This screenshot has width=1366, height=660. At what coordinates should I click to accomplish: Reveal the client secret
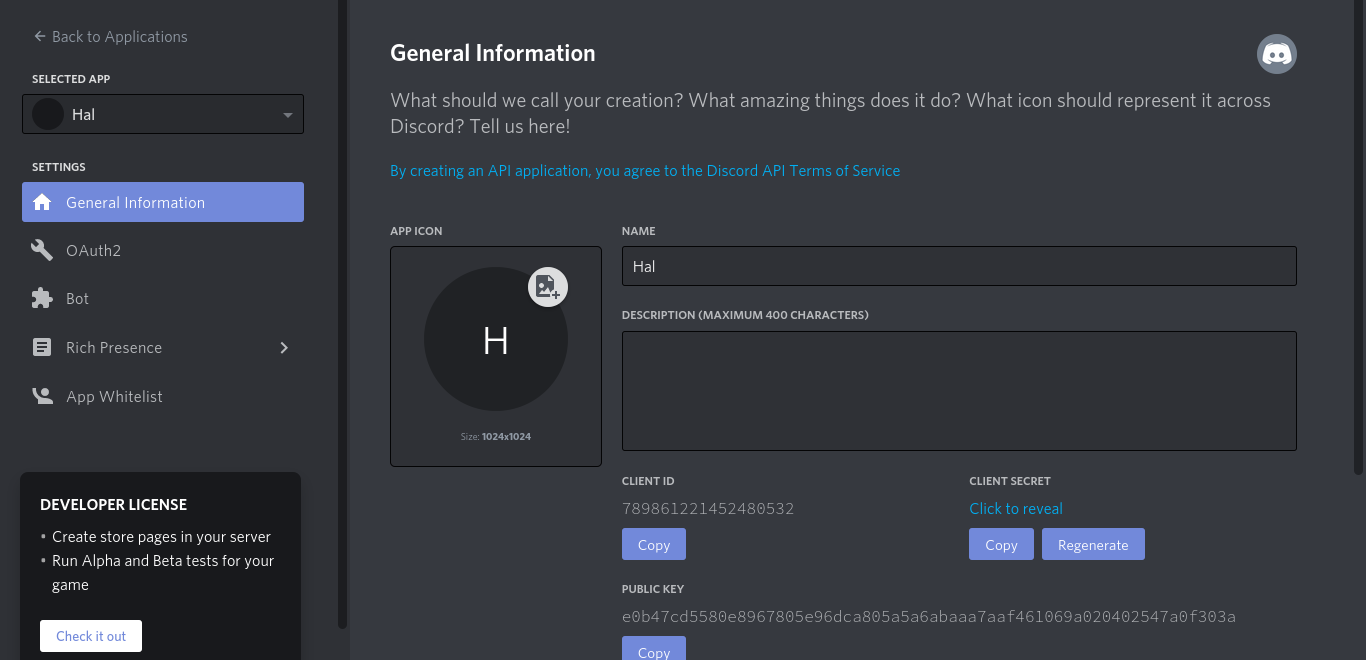click(1015, 508)
